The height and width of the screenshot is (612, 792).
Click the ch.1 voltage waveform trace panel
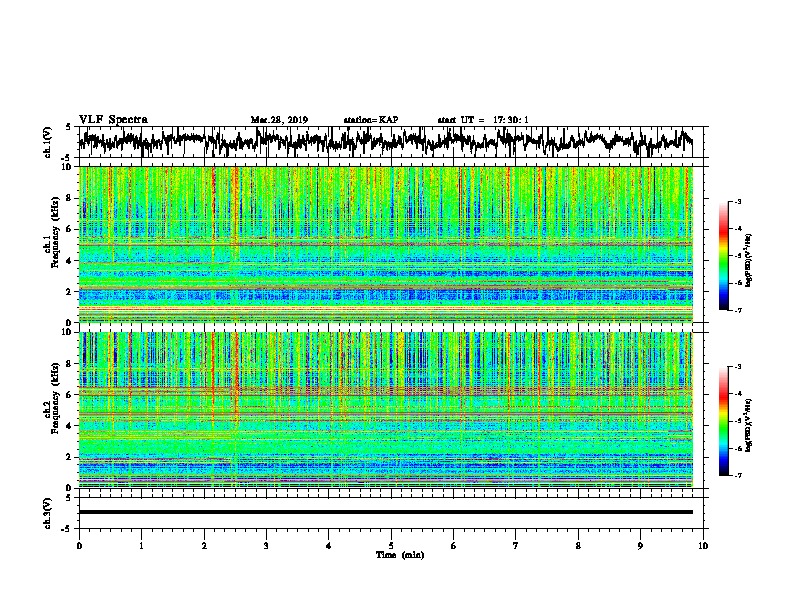pyautogui.click(x=390, y=142)
